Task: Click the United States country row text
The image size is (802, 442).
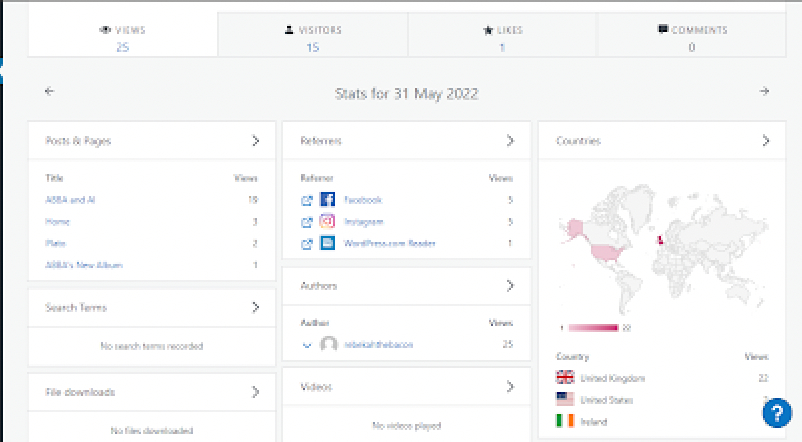Action: point(607,400)
